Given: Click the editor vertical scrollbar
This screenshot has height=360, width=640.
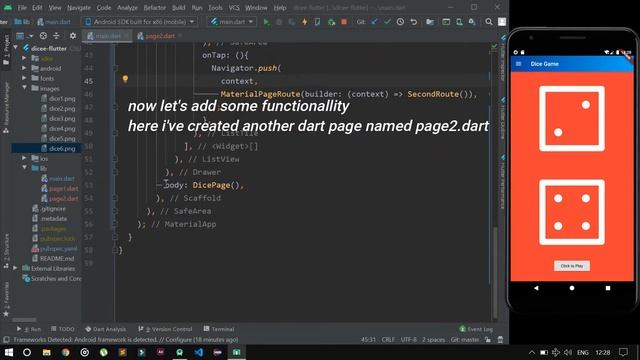Looking at the screenshot, I should tap(495, 273).
